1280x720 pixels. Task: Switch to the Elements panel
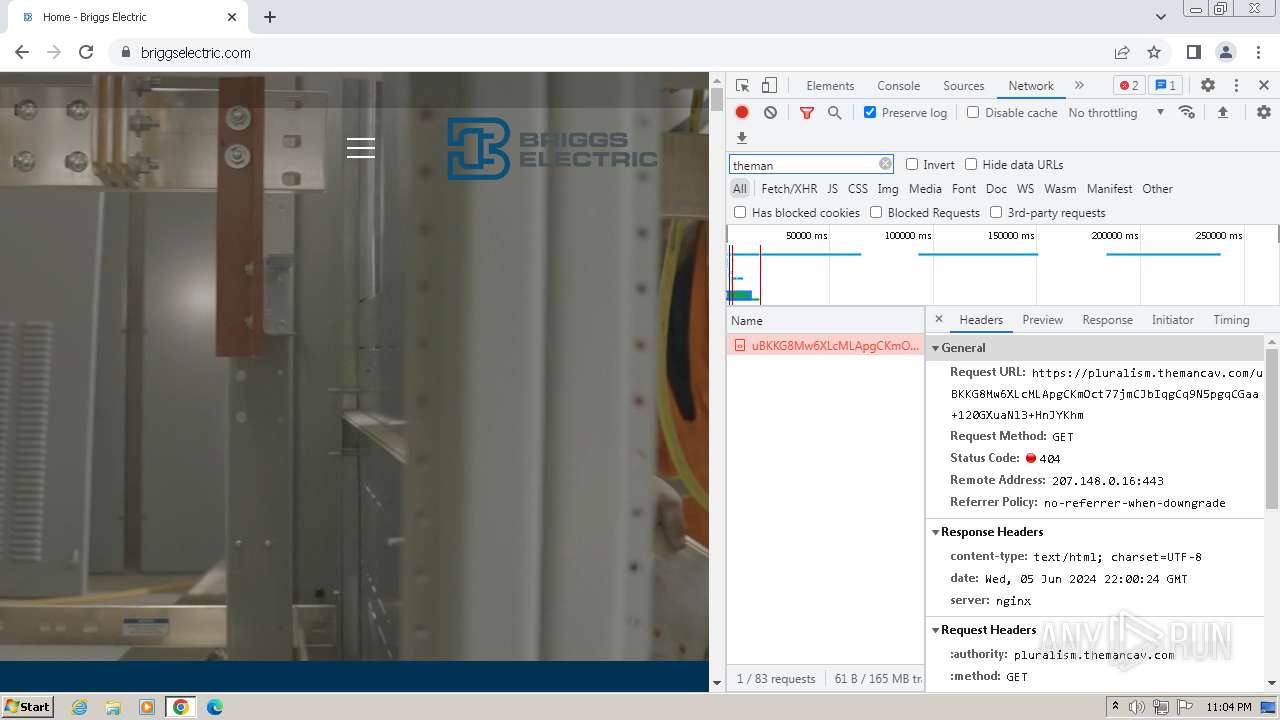(830, 86)
